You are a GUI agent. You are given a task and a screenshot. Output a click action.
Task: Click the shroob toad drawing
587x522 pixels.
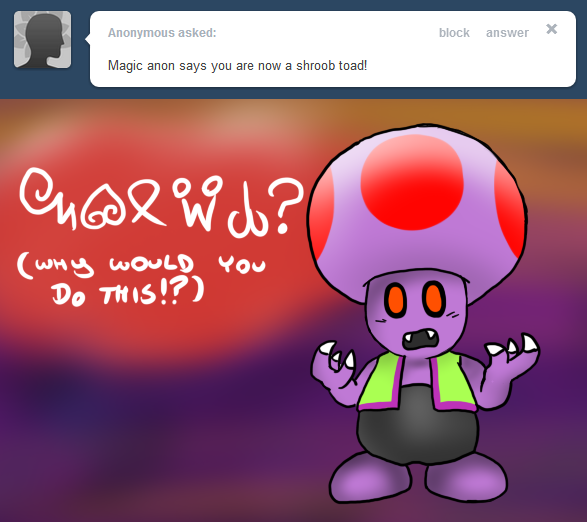[422, 314]
